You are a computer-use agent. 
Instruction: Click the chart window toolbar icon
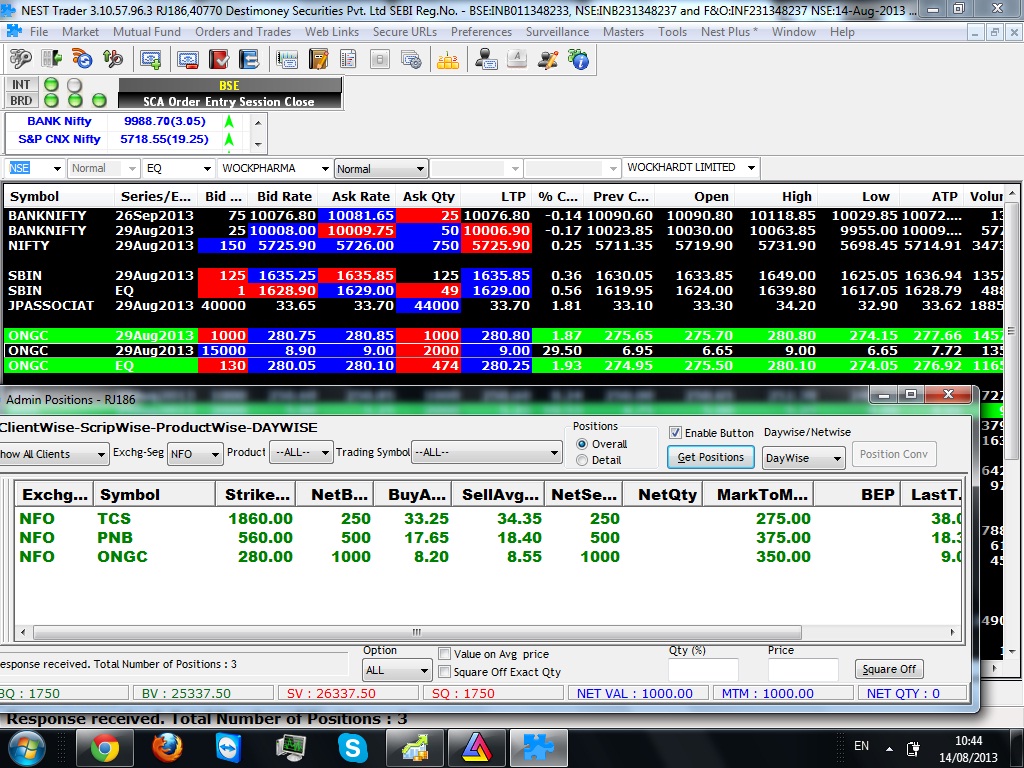point(287,60)
